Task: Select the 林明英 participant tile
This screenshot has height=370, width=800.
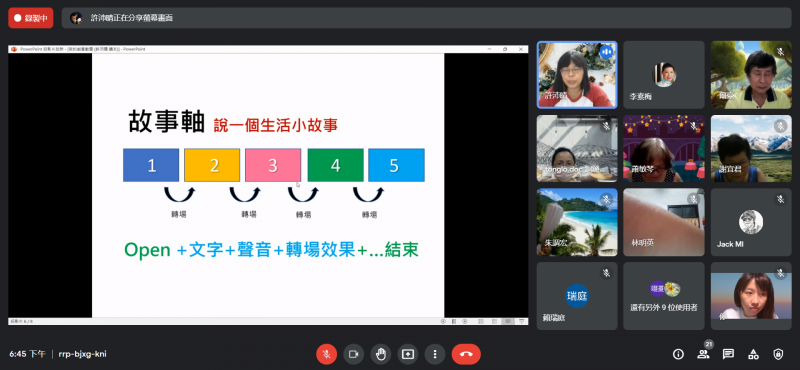Action: (x=664, y=223)
